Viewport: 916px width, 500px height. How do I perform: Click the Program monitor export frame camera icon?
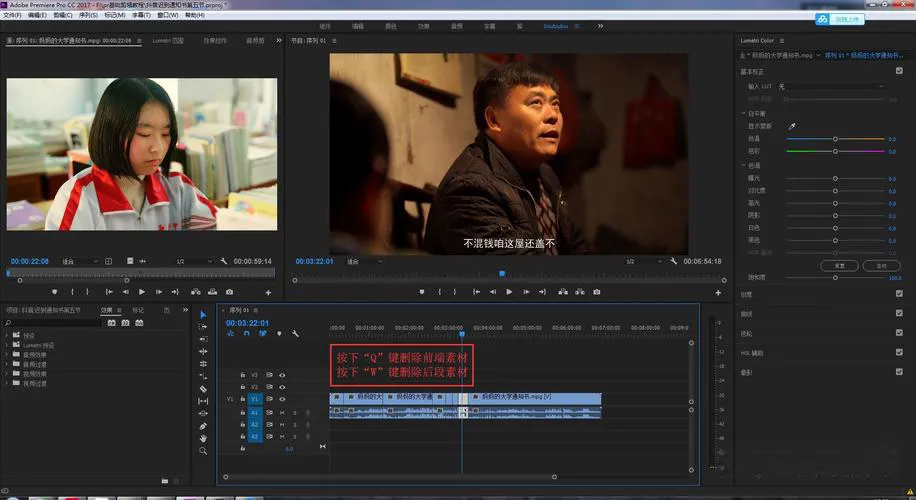coord(597,292)
